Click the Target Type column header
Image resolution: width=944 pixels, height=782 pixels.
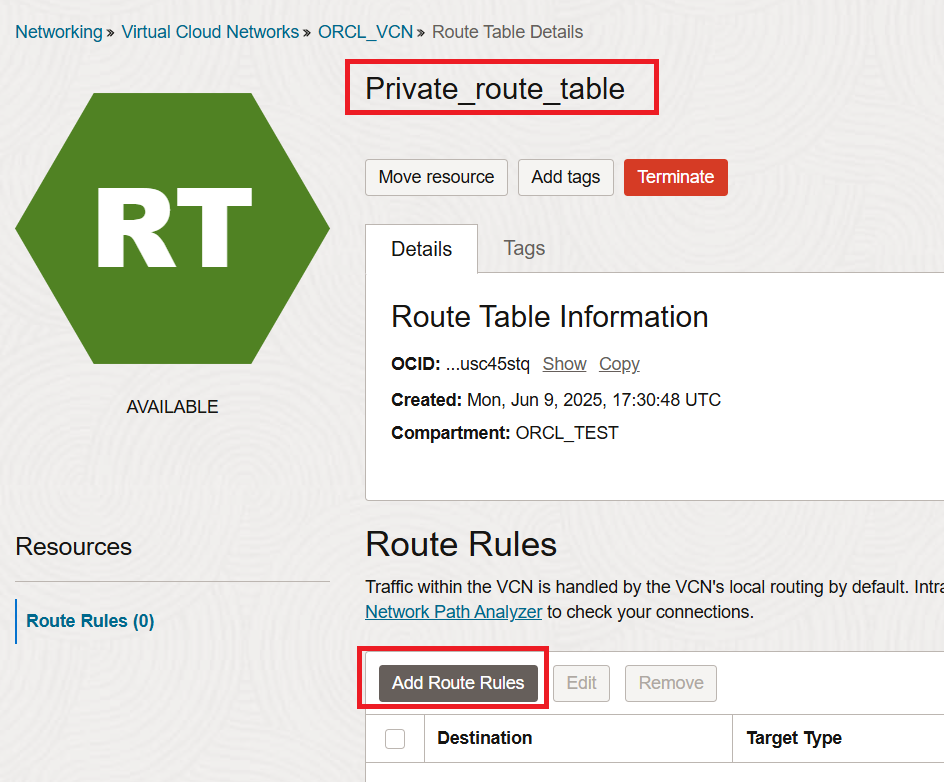click(794, 738)
